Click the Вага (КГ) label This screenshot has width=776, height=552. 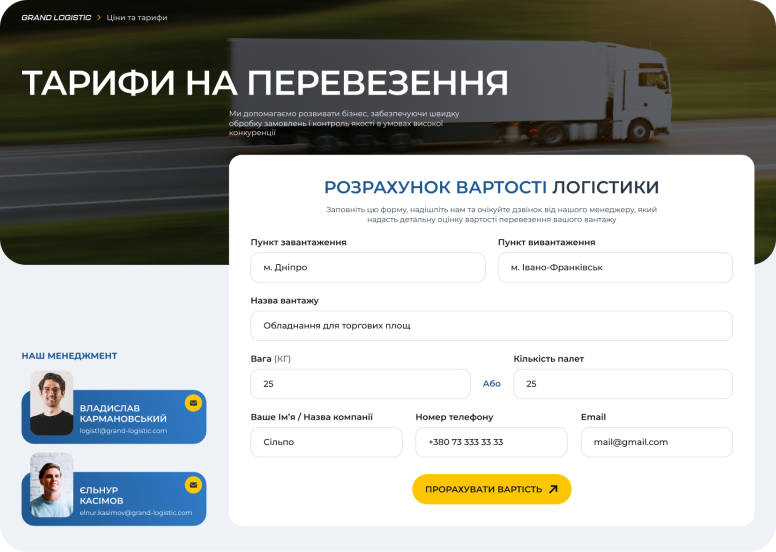point(270,359)
